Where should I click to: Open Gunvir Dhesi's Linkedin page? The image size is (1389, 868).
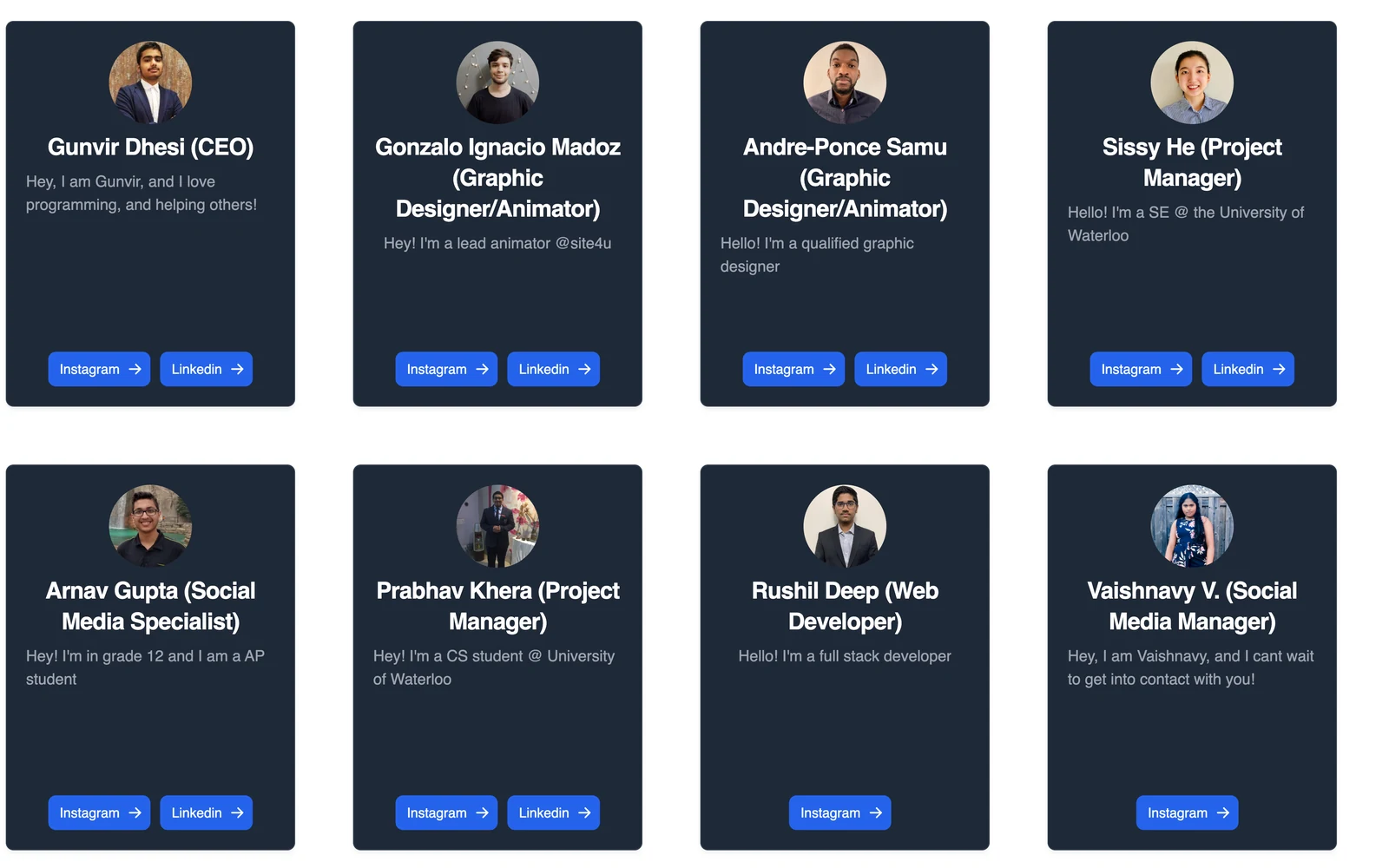[x=207, y=369]
